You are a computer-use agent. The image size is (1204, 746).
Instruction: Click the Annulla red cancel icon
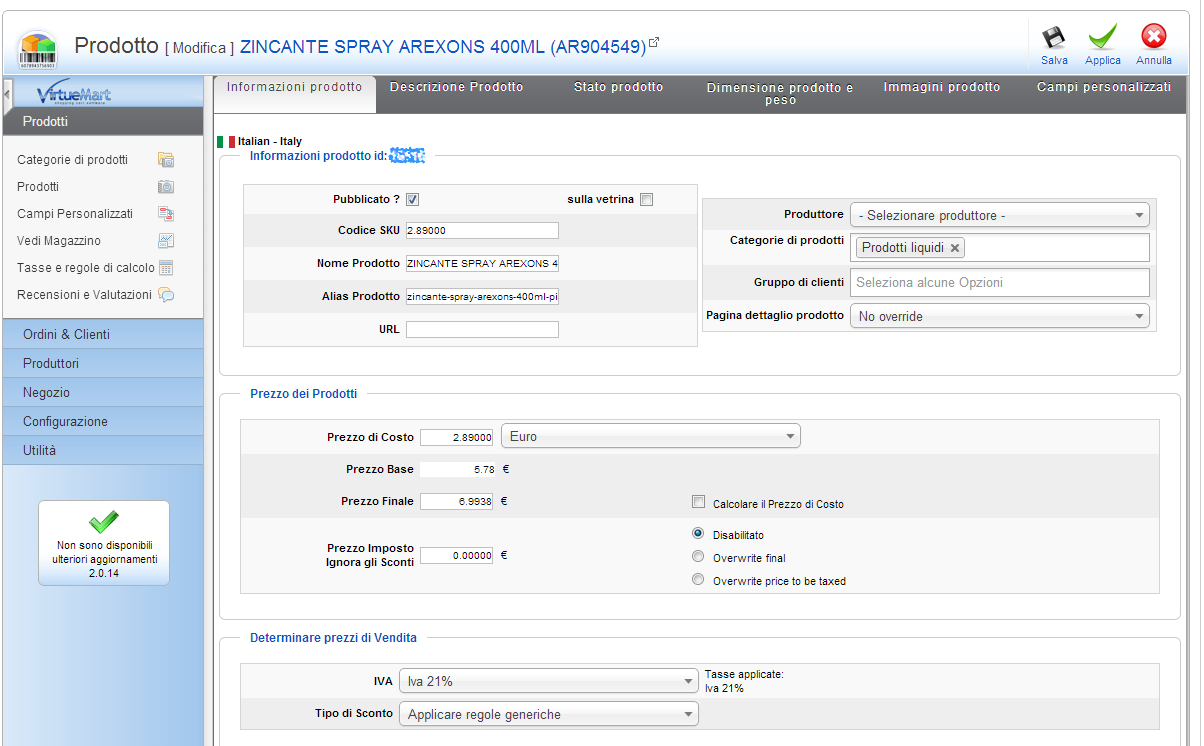tap(1153, 38)
